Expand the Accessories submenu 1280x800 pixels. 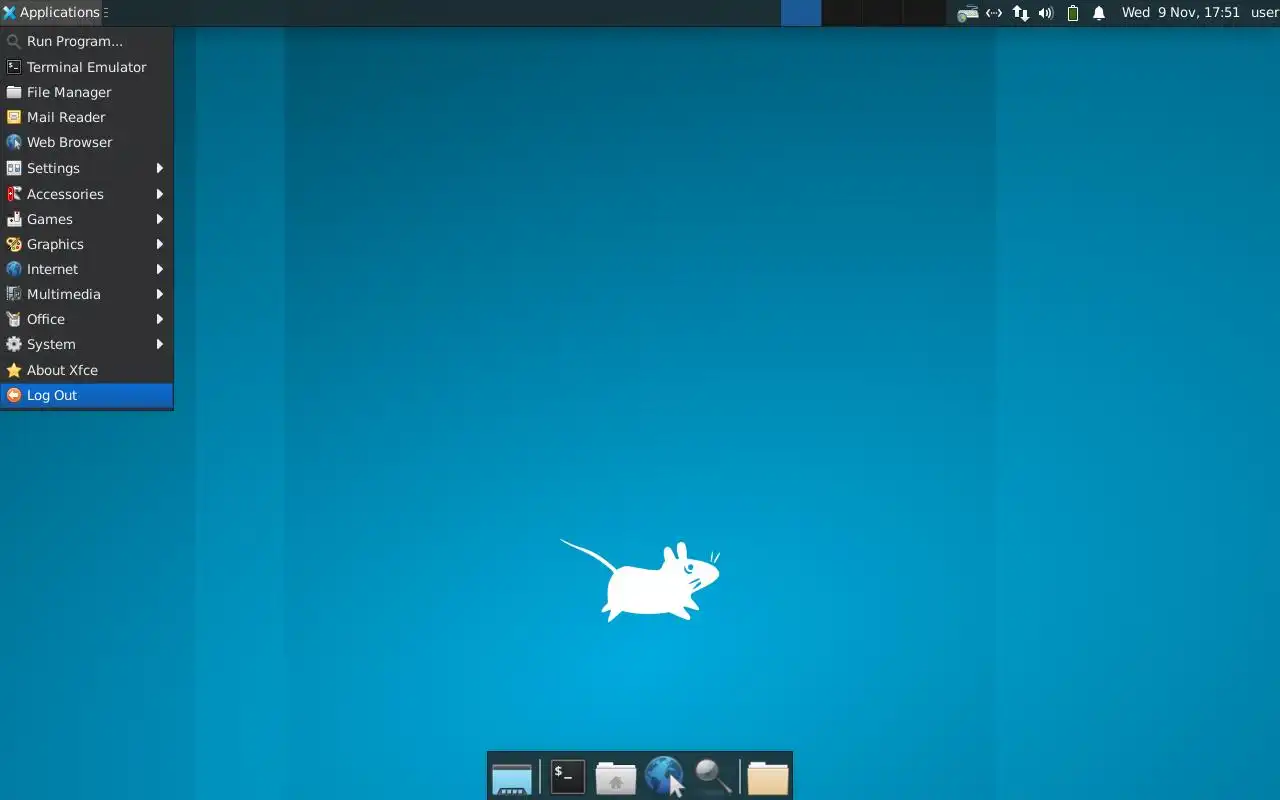(x=87, y=194)
